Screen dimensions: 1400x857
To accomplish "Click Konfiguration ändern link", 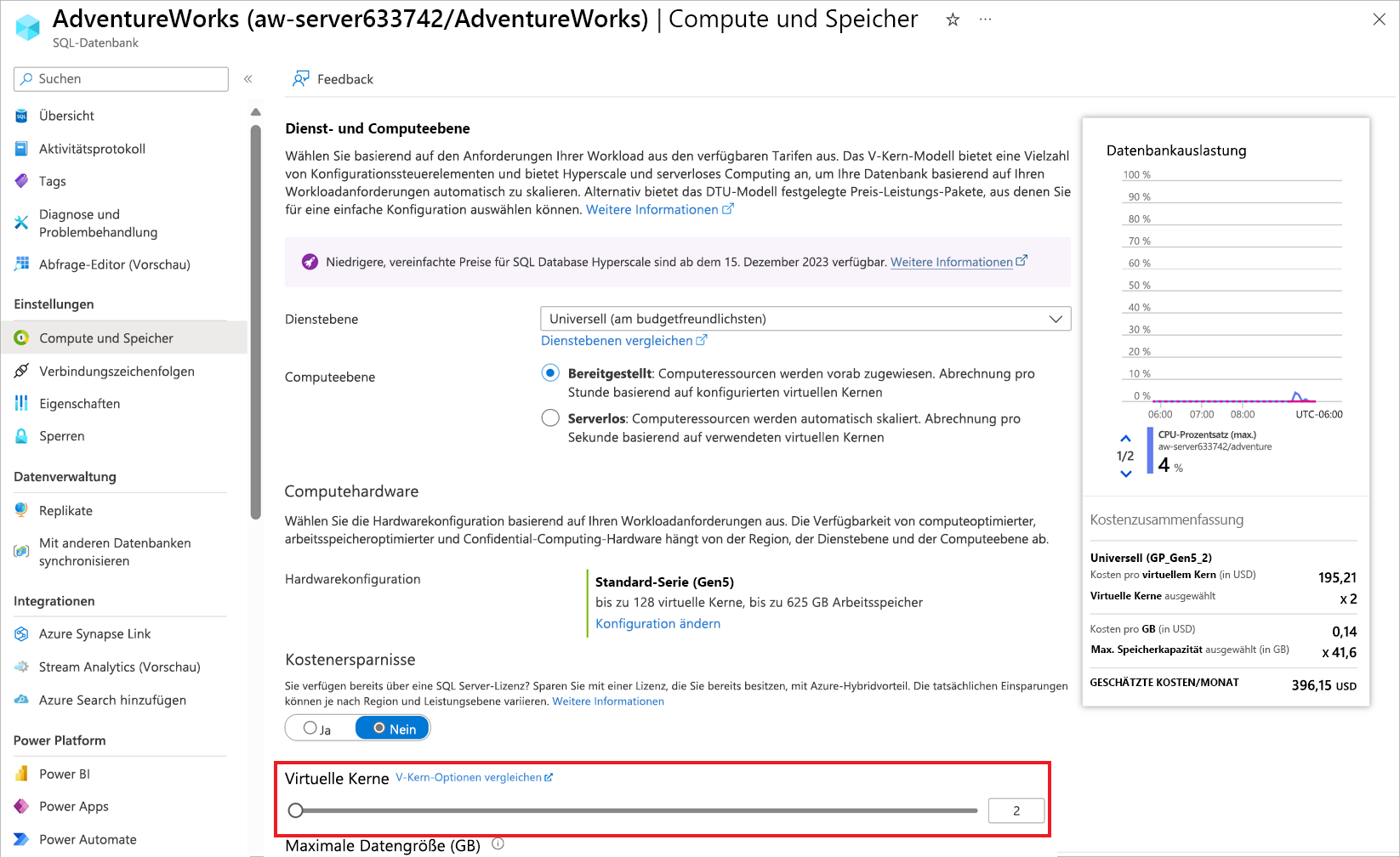I will pyautogui.click(x=657, y=623).
